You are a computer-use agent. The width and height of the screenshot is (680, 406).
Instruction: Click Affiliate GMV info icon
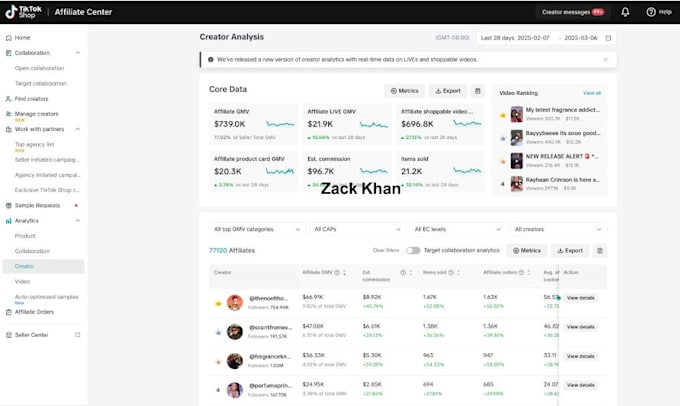click(337, 272)
